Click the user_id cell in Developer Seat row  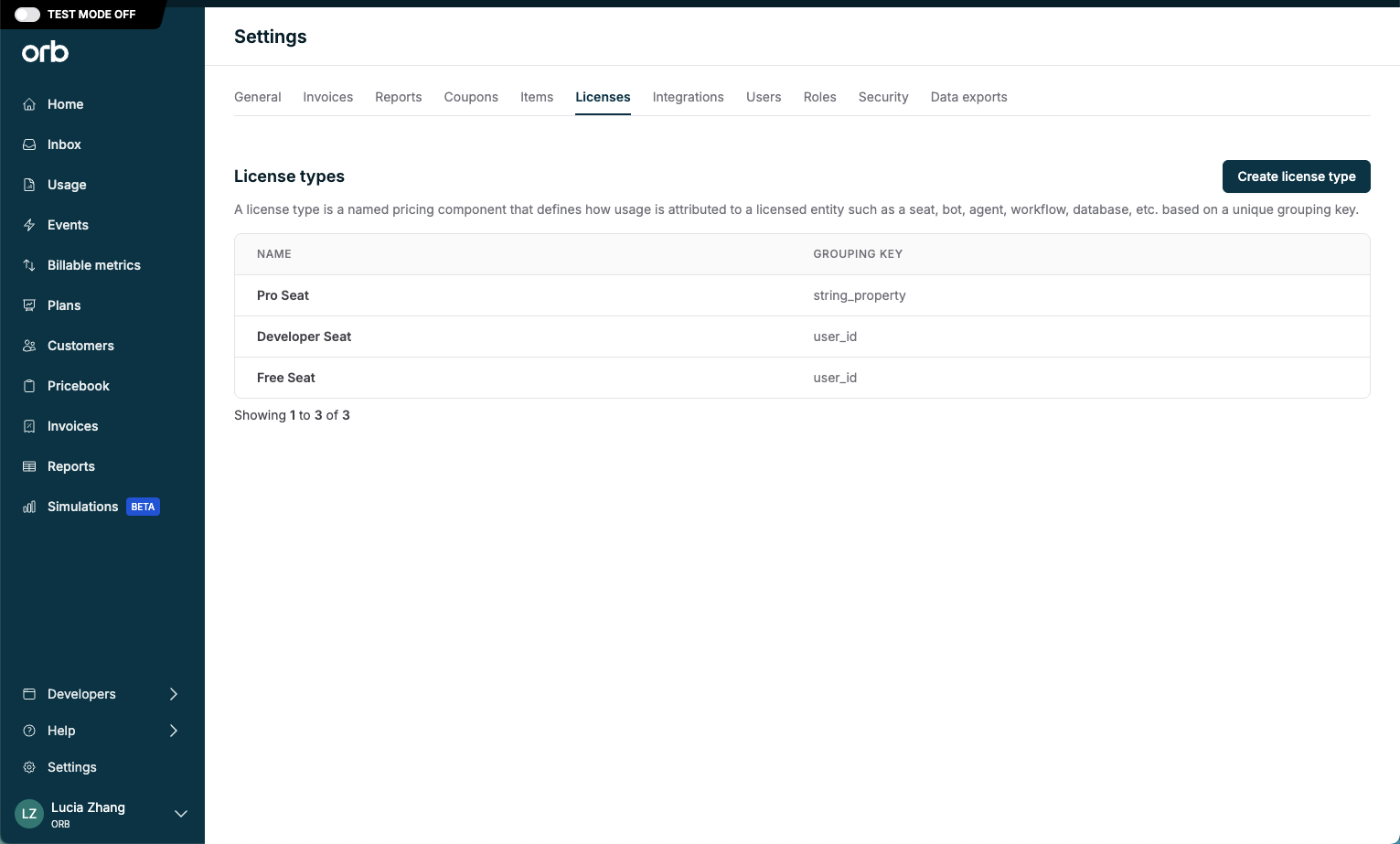pos(835,337)
